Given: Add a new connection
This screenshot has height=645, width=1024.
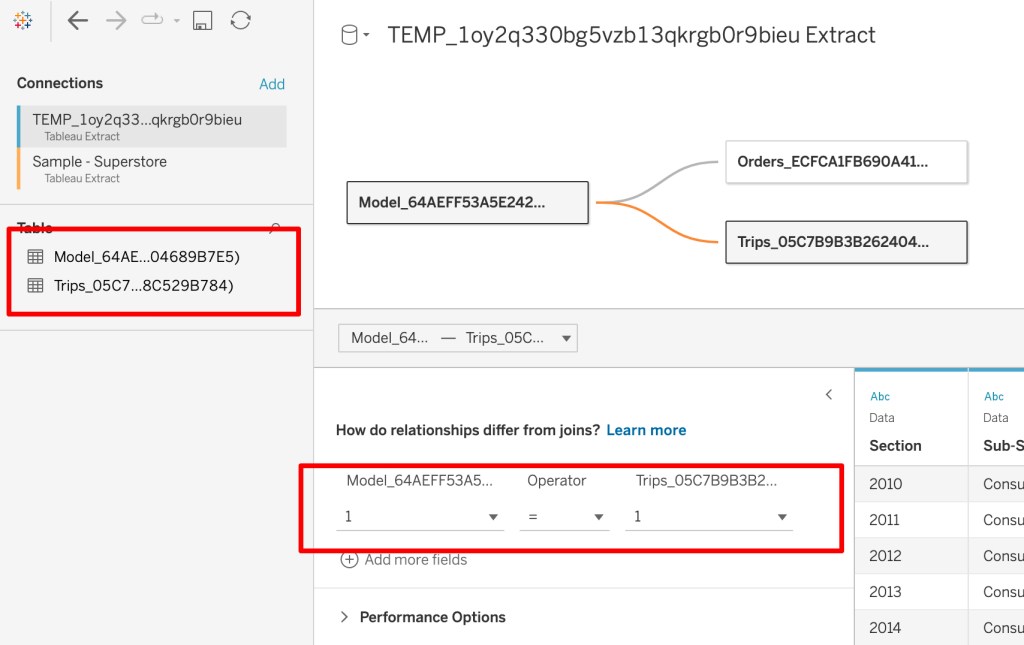Looking at the screenshot, I should coord(272,84).
